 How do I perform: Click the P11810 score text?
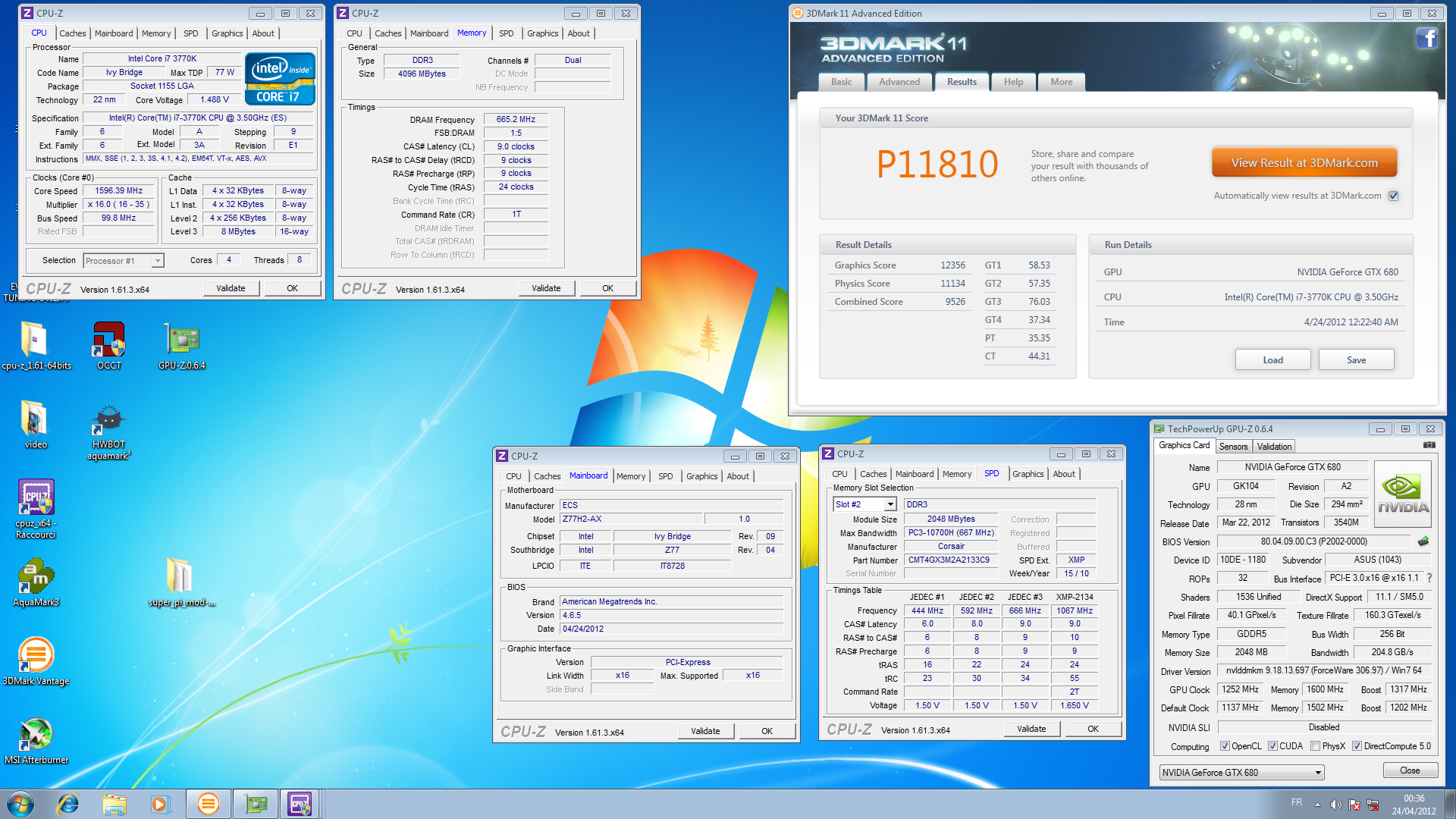937,164
